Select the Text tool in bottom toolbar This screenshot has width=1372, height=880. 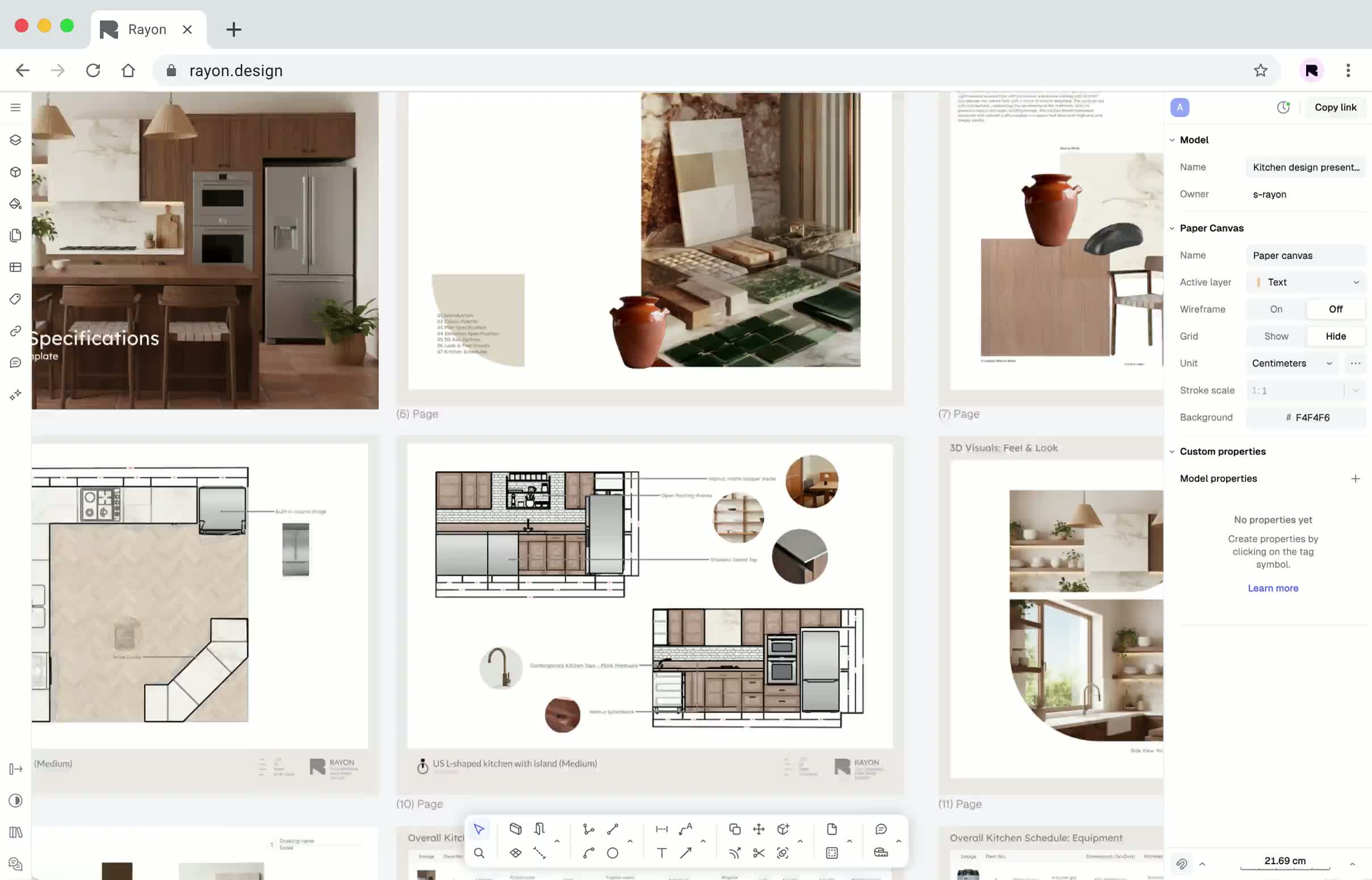click(661, 853)
